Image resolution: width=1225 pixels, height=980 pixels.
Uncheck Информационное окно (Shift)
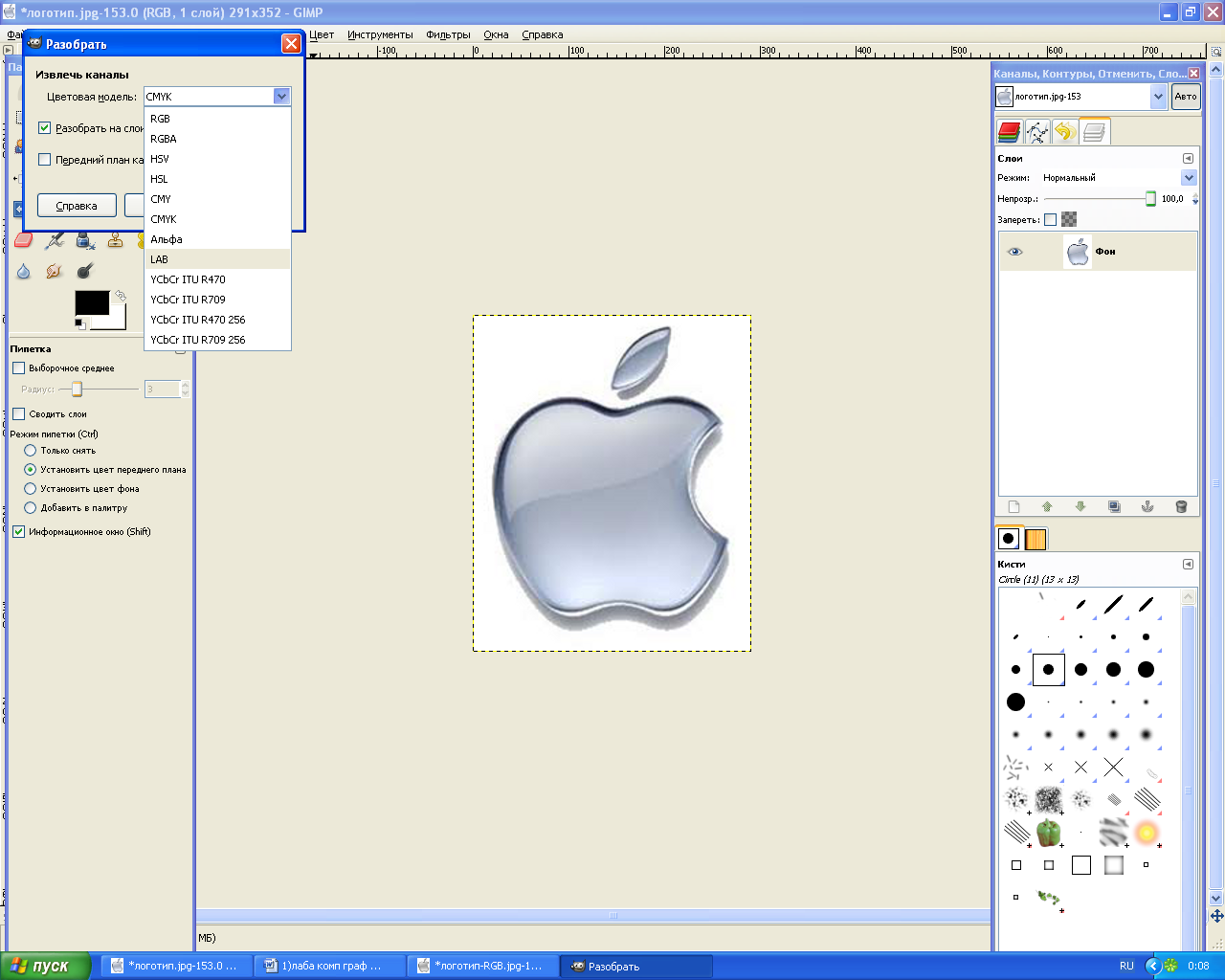point(18,532)
